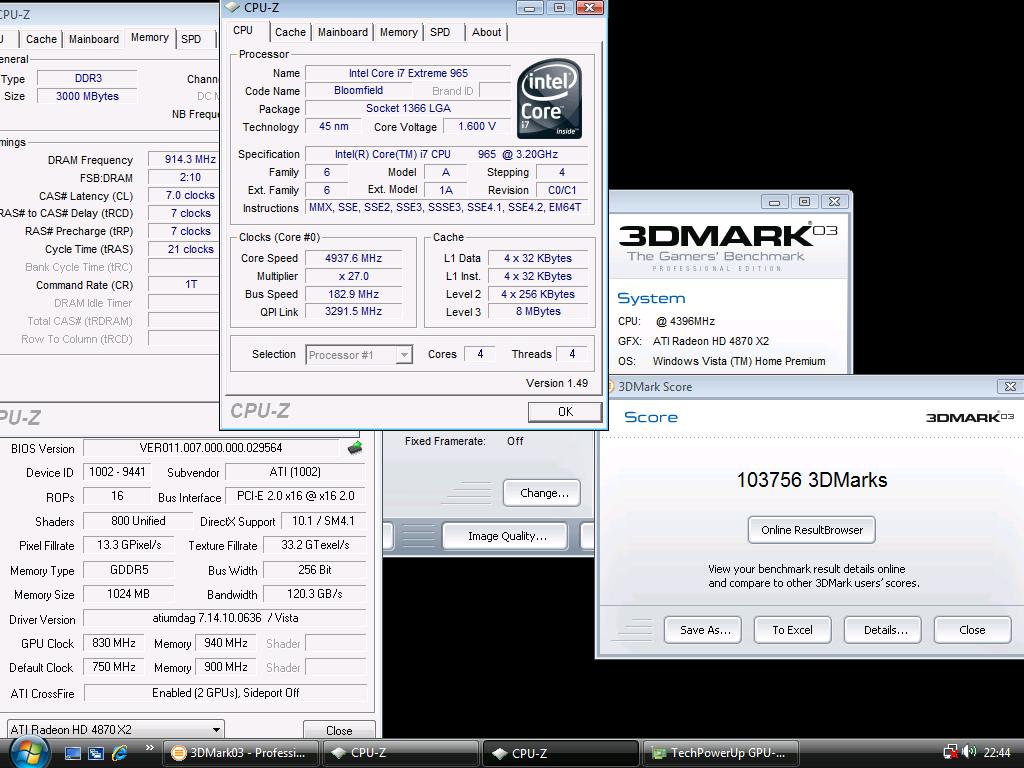
Task: Select Mainboard tab in background CPU-Z window
Action: pyautogui.click(x=94, y=39)
